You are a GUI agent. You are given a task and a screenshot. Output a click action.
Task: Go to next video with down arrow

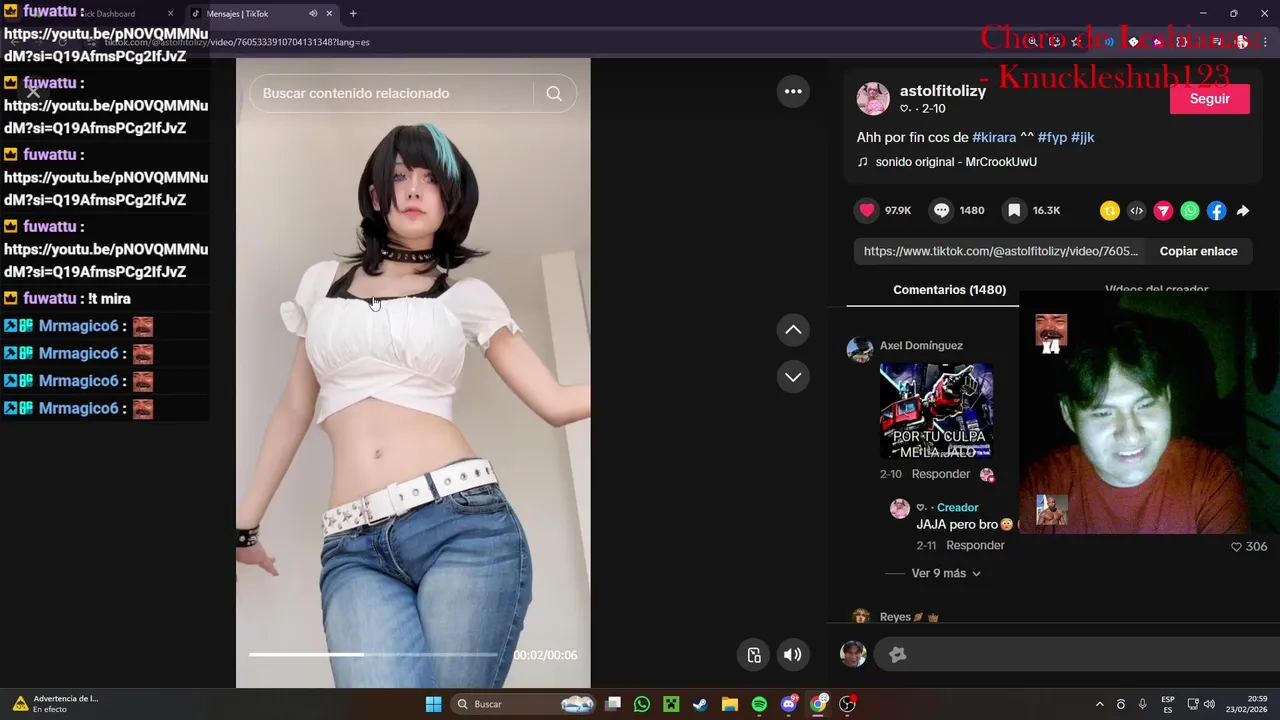pyautogui.click(x=793, y=377)
